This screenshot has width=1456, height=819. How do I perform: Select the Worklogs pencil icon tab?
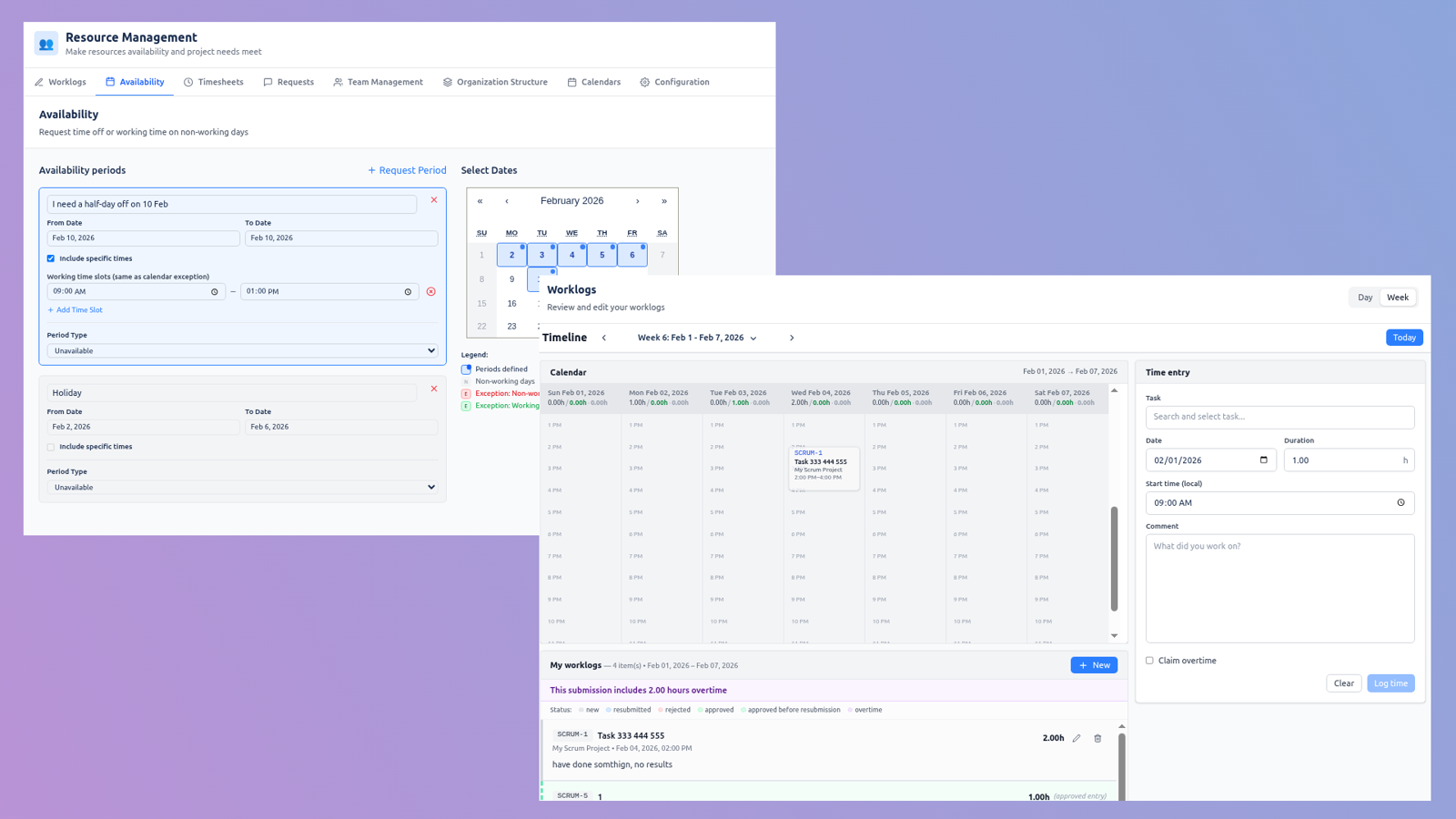point(40,82)
